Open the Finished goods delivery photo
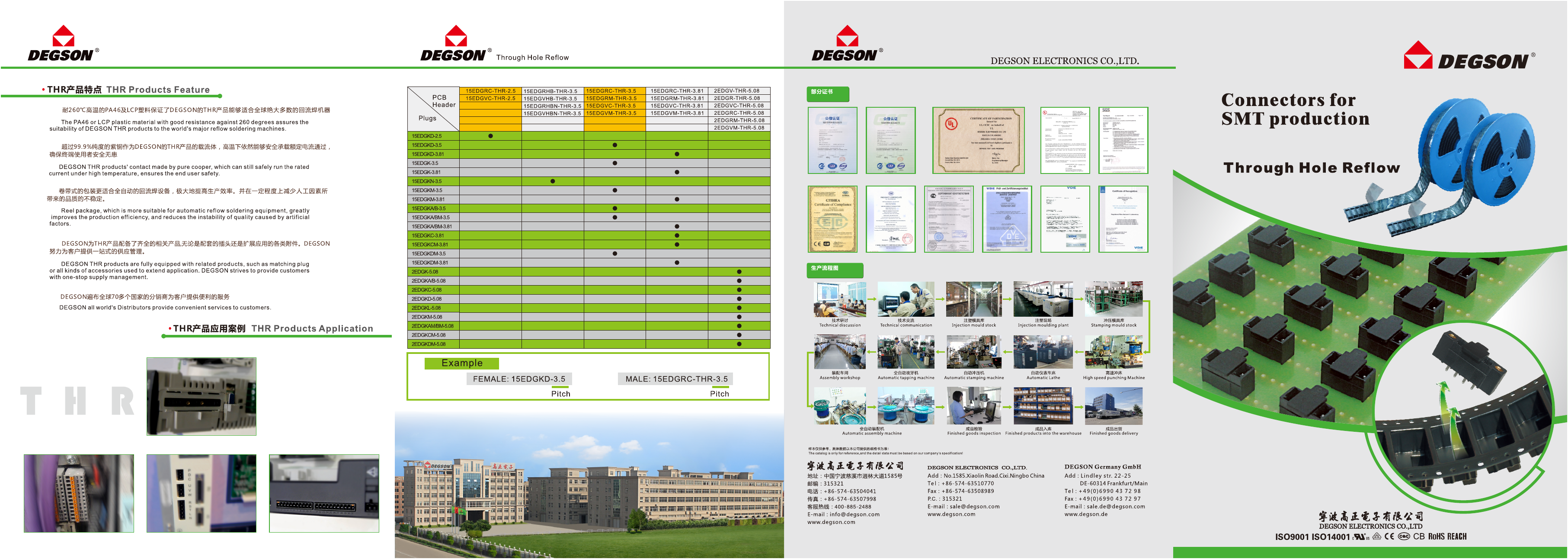The height and width of the screenshot is (559, 1568). 1114,405
